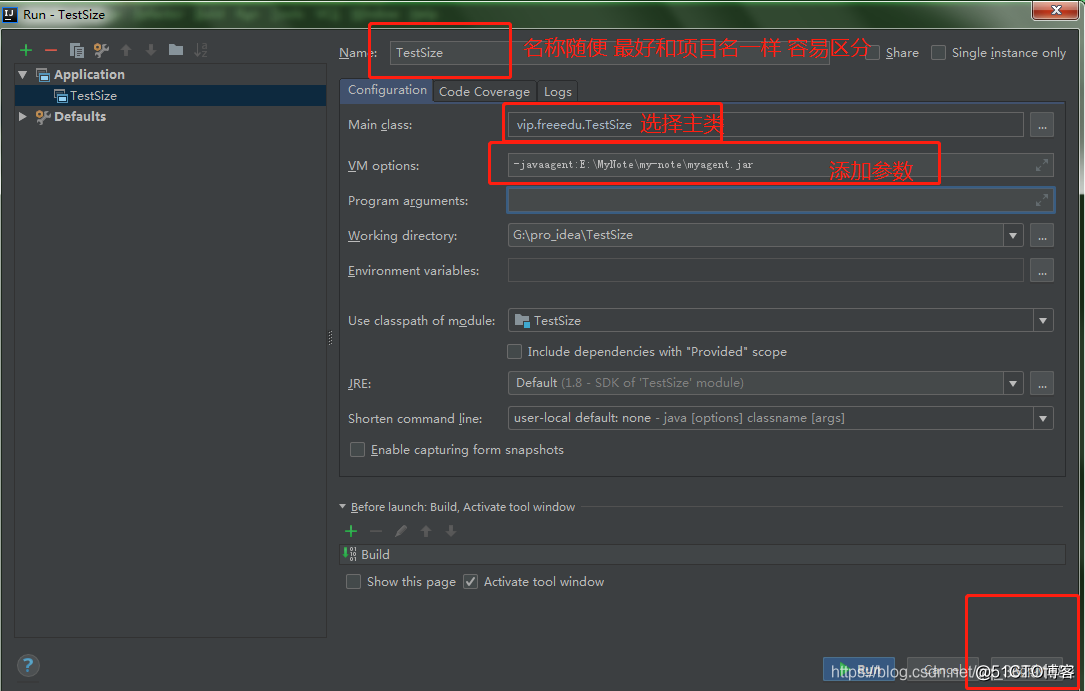Focus the VM options field
Image resolution: width=1085 pixels, height=691 pixels.
(781, 165)
